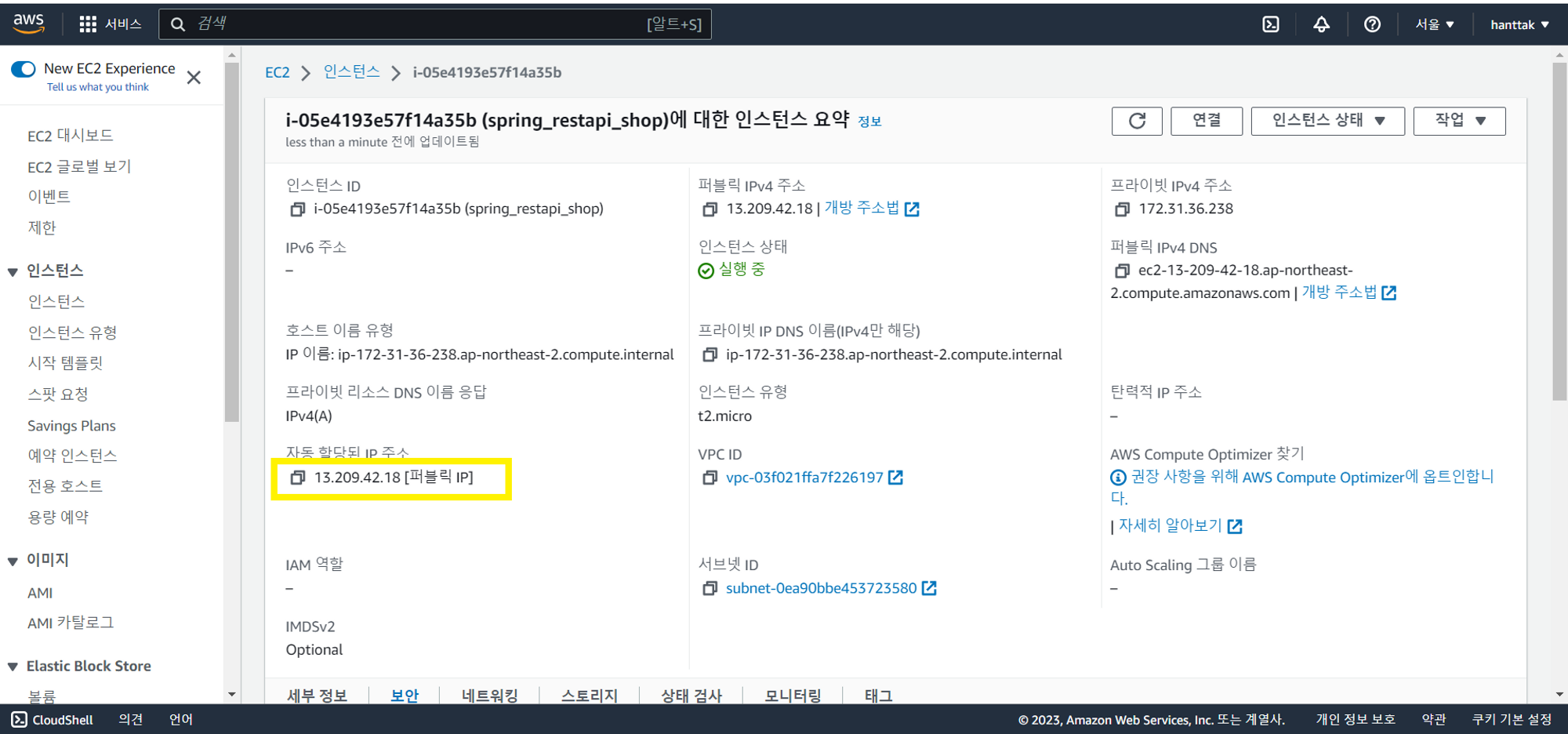Viewport: 1568px width, 734px height.
Task: Open external link icon next to VPC ID
Action: tap(895, 478)
